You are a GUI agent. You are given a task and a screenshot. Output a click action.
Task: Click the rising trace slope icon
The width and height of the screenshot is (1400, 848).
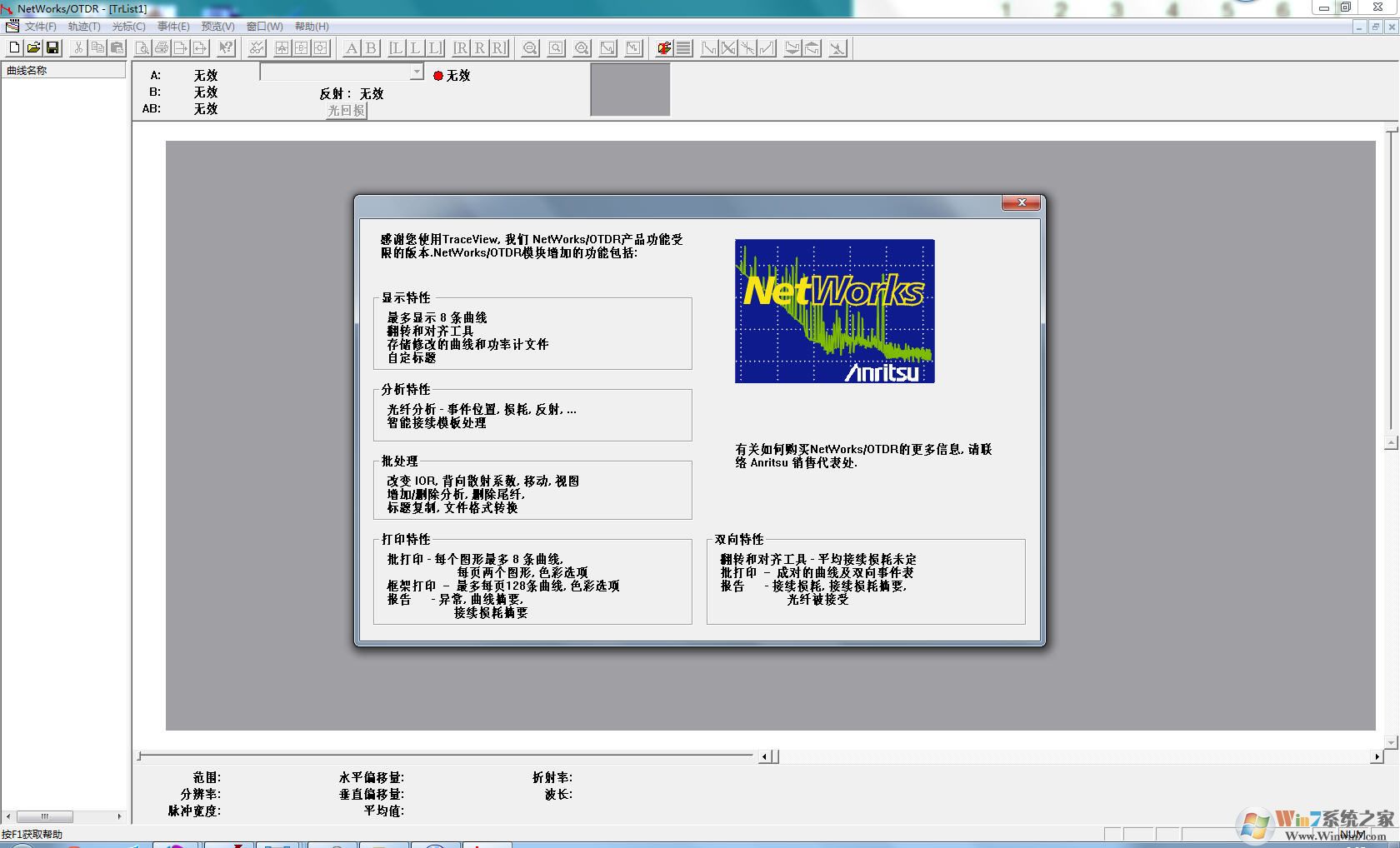[x=767, y=48]
